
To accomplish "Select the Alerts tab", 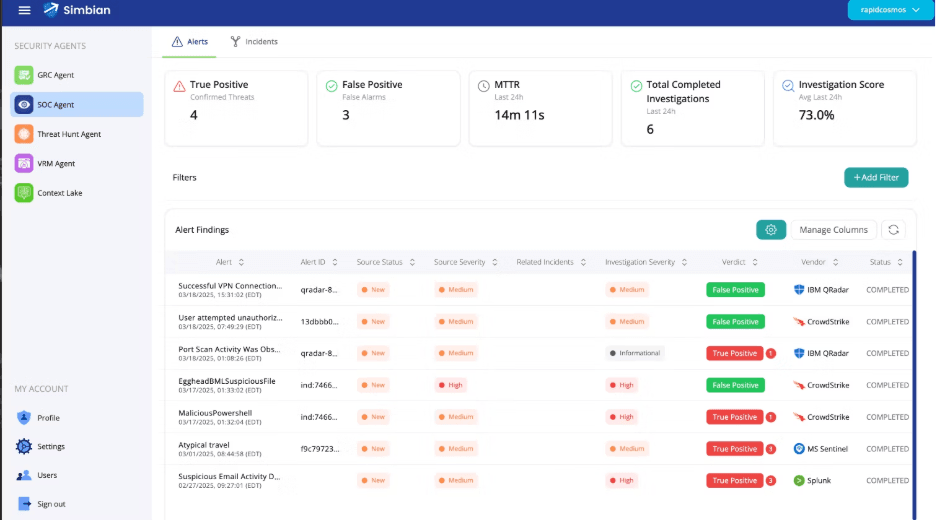I will (x=190, y=42).
